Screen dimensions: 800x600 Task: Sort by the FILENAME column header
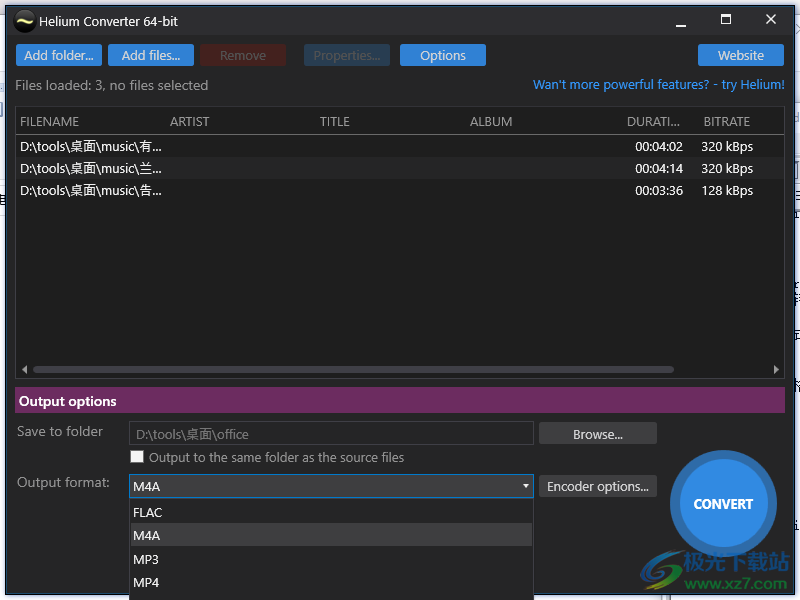coord(49,121)
